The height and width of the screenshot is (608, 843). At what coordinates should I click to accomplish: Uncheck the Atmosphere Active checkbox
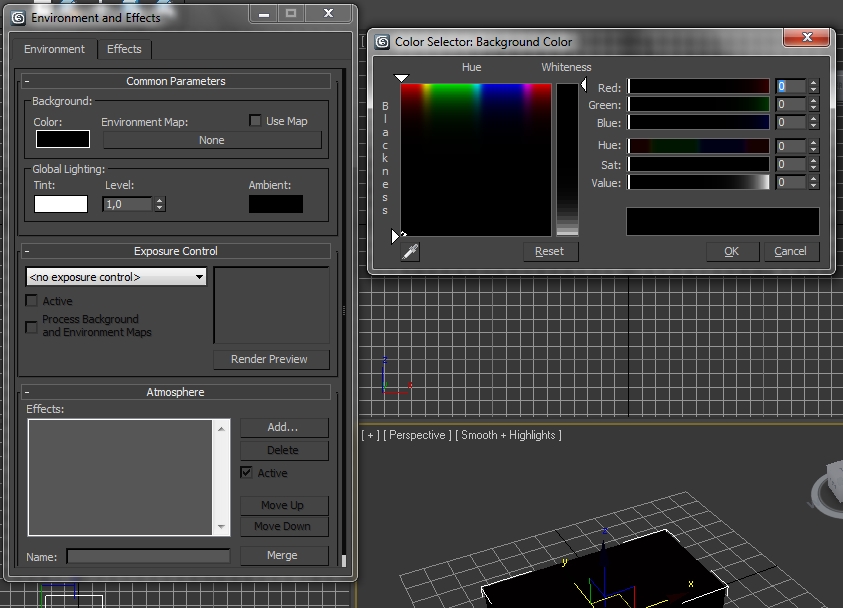coord(247,473)
